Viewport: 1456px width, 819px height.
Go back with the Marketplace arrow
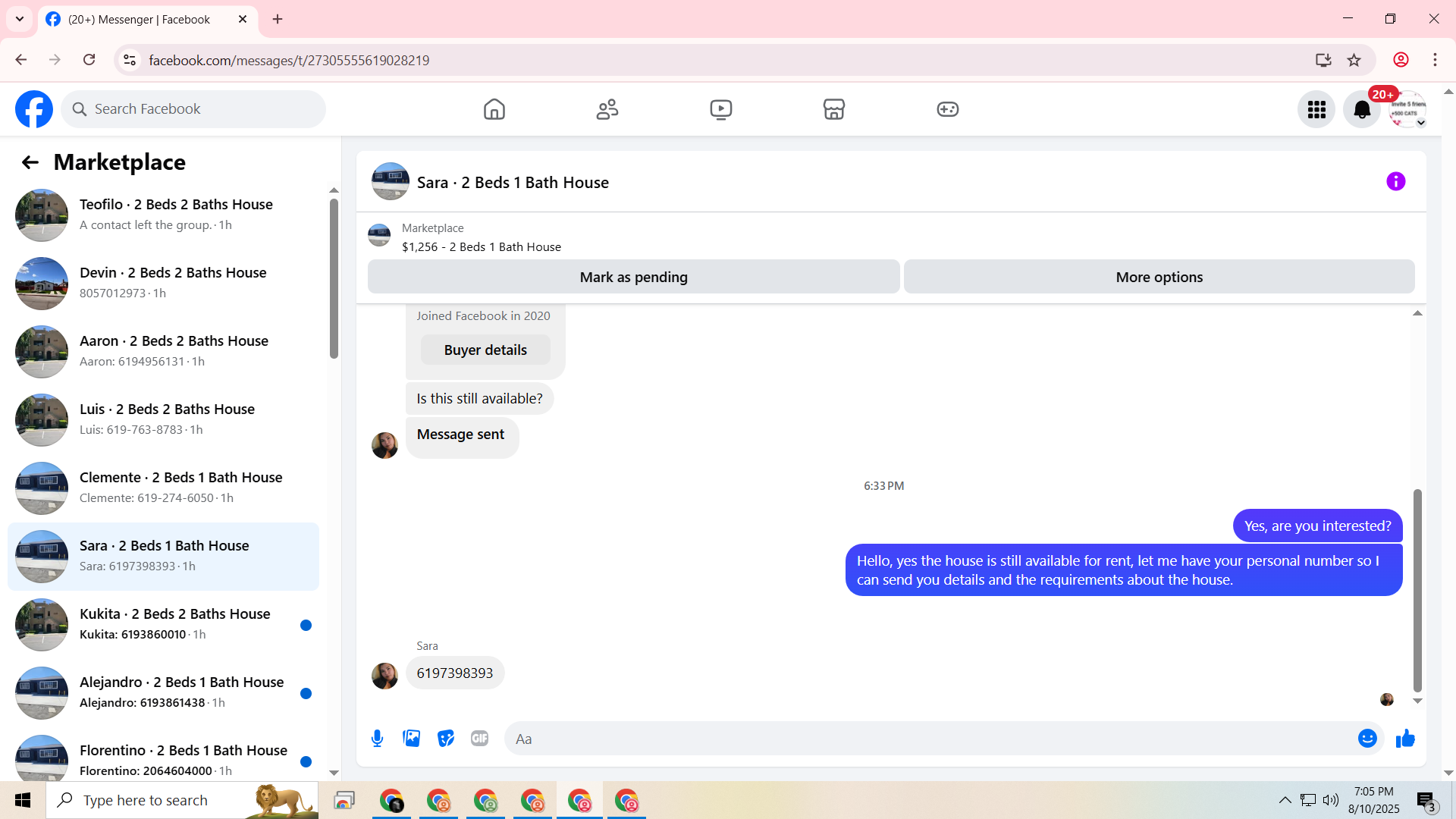[x=30, y=162]
